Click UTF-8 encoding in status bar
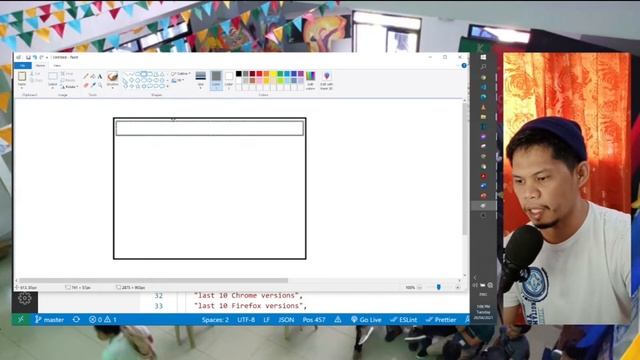 [246, 320]
